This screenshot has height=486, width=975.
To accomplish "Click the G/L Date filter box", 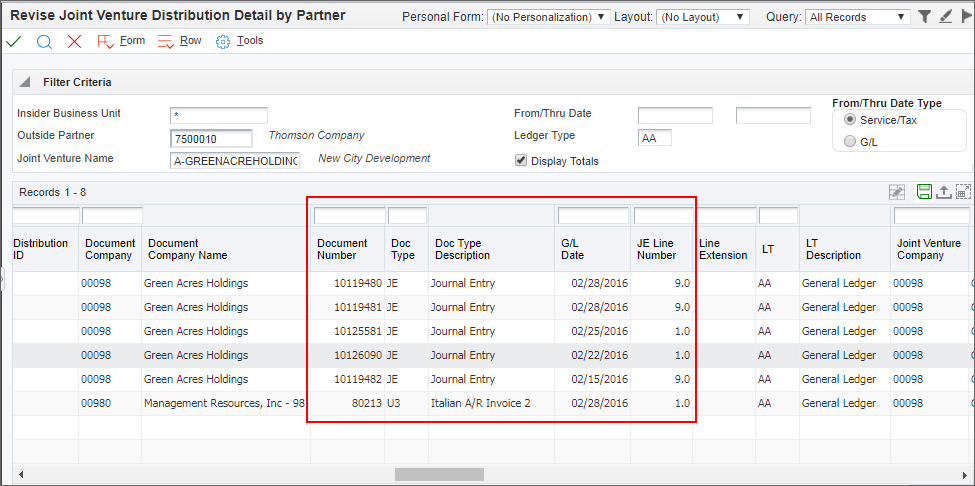I will 594,216.
